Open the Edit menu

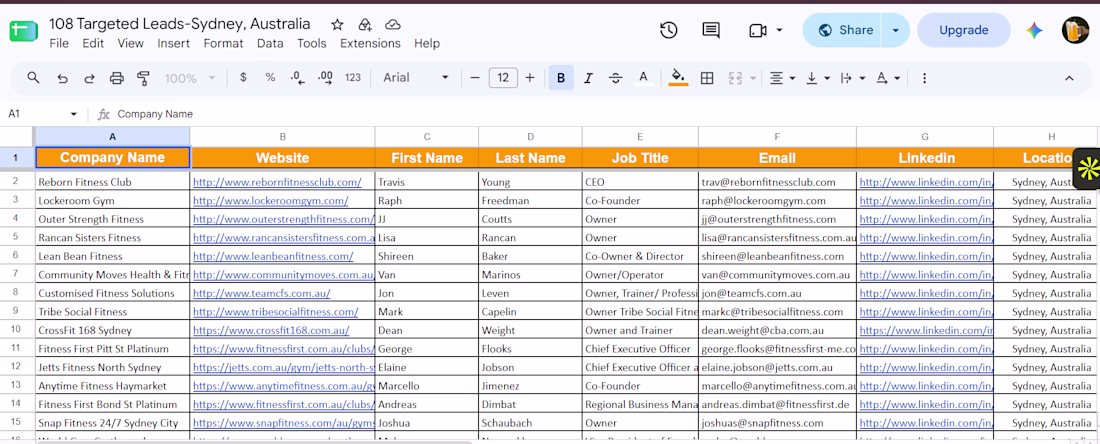(93, 43)
